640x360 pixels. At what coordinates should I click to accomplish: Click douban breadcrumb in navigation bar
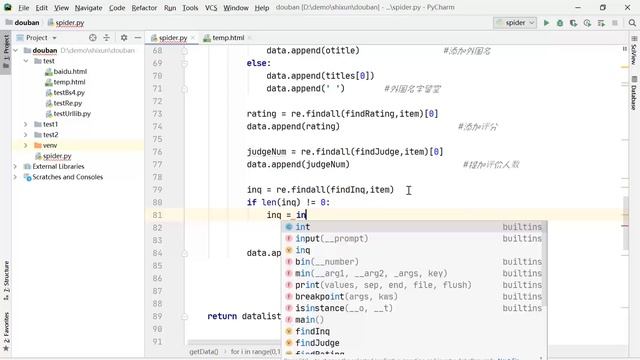(22, 23)
